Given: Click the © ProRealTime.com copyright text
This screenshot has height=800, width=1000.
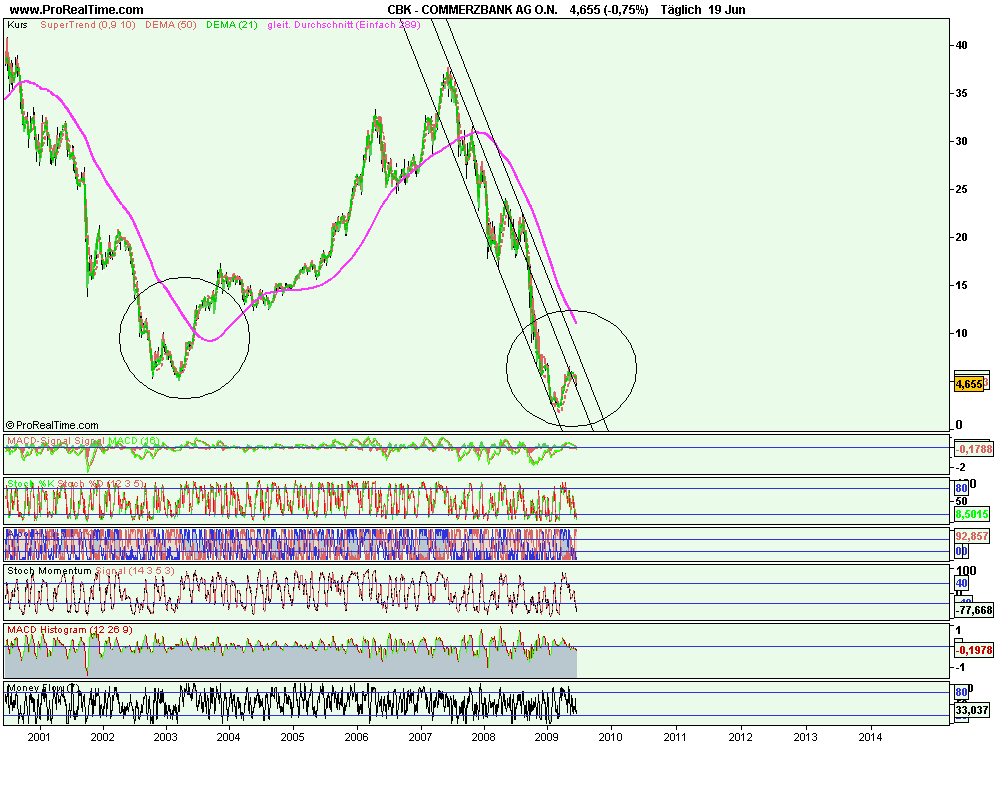Looking at the screenshot, I should tap(52, 425).
